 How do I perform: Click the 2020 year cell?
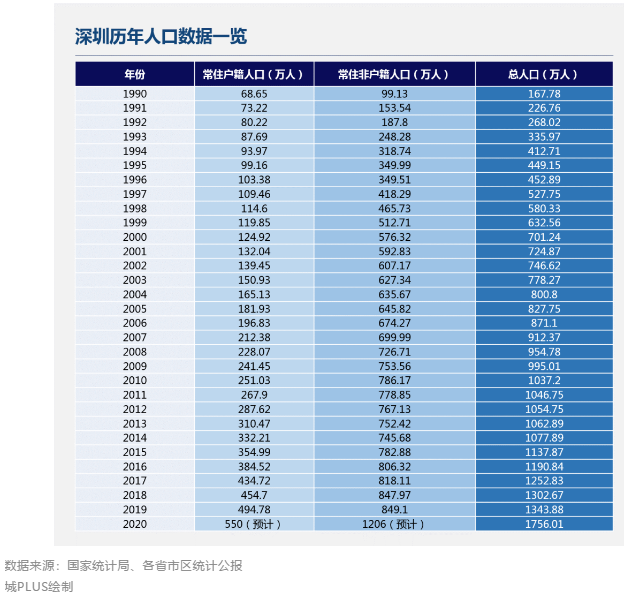pos(134,523)
